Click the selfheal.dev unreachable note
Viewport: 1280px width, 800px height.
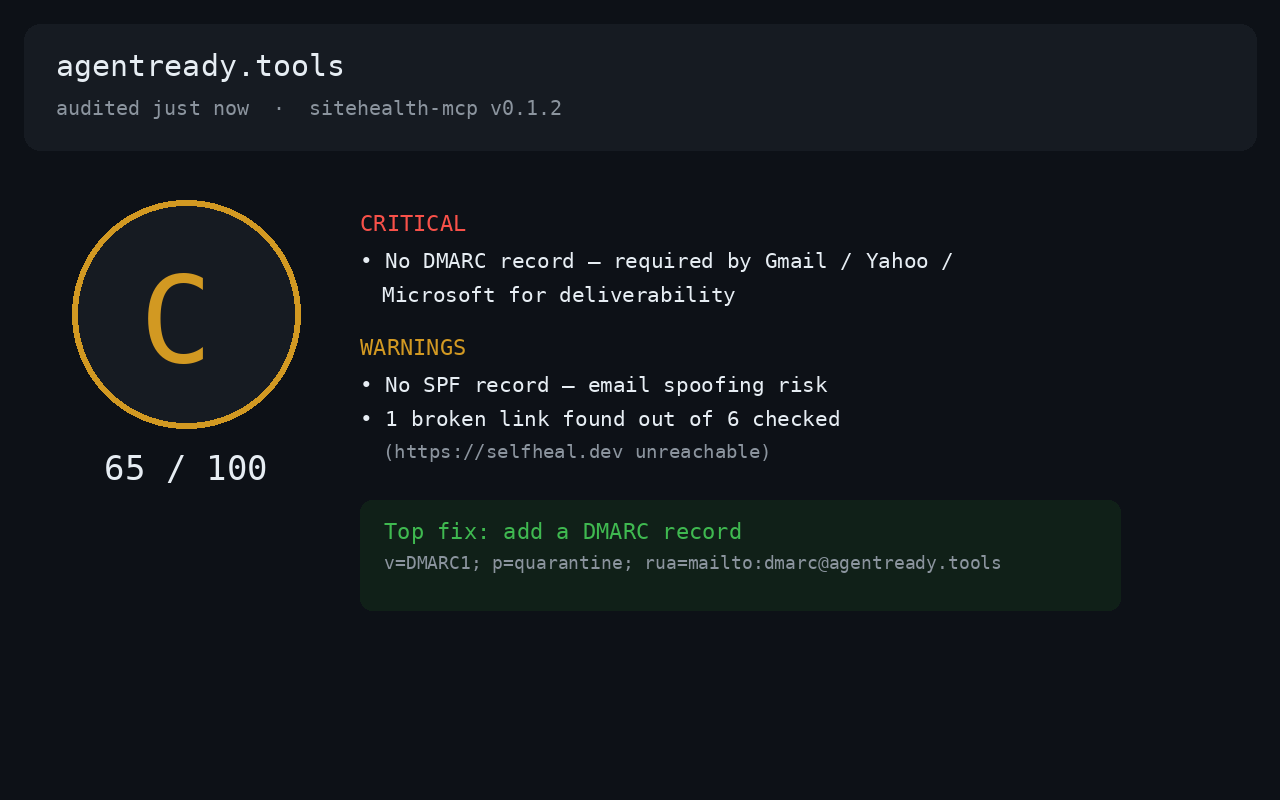(x=577, y=452)
